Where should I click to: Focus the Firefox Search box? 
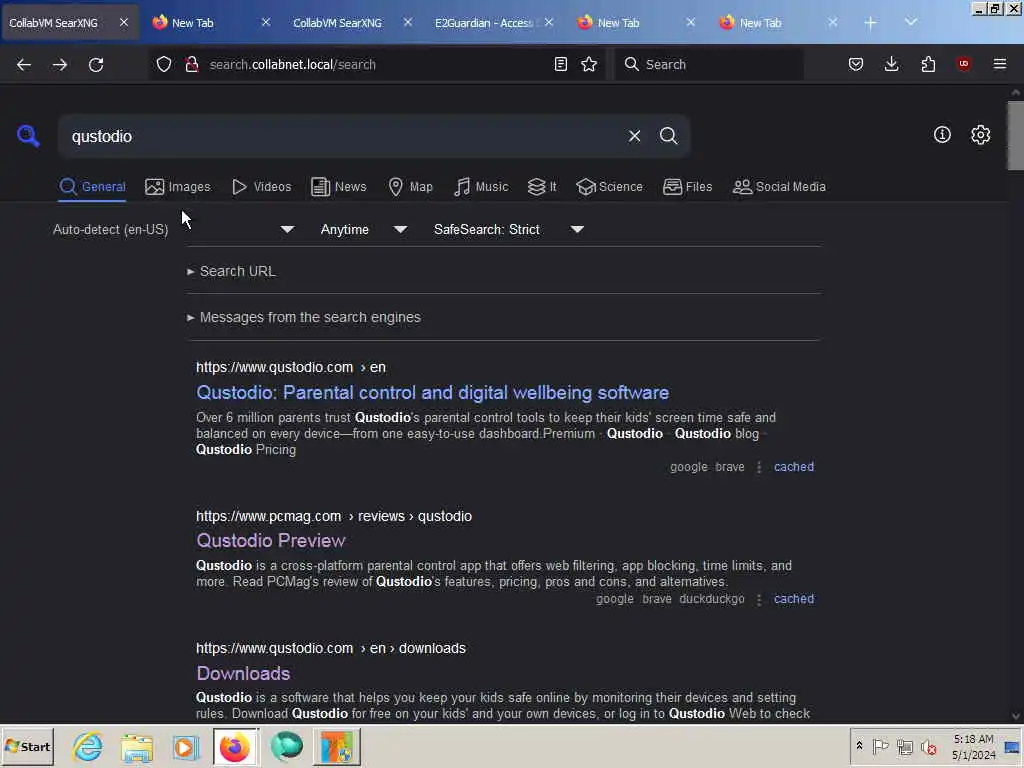(x=709, y=64)
